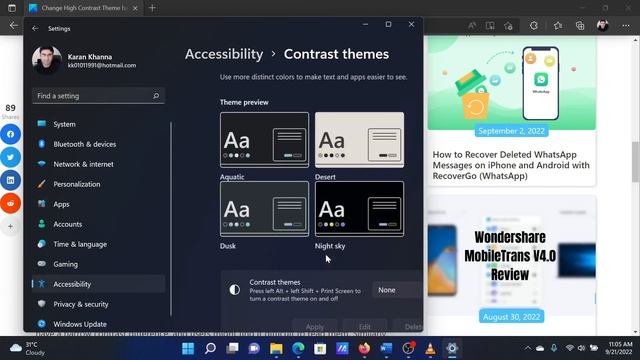This screenshot has height=360, width=640.
Task: Select the Night sky theme preview
Action: click(x=360, y=209)
